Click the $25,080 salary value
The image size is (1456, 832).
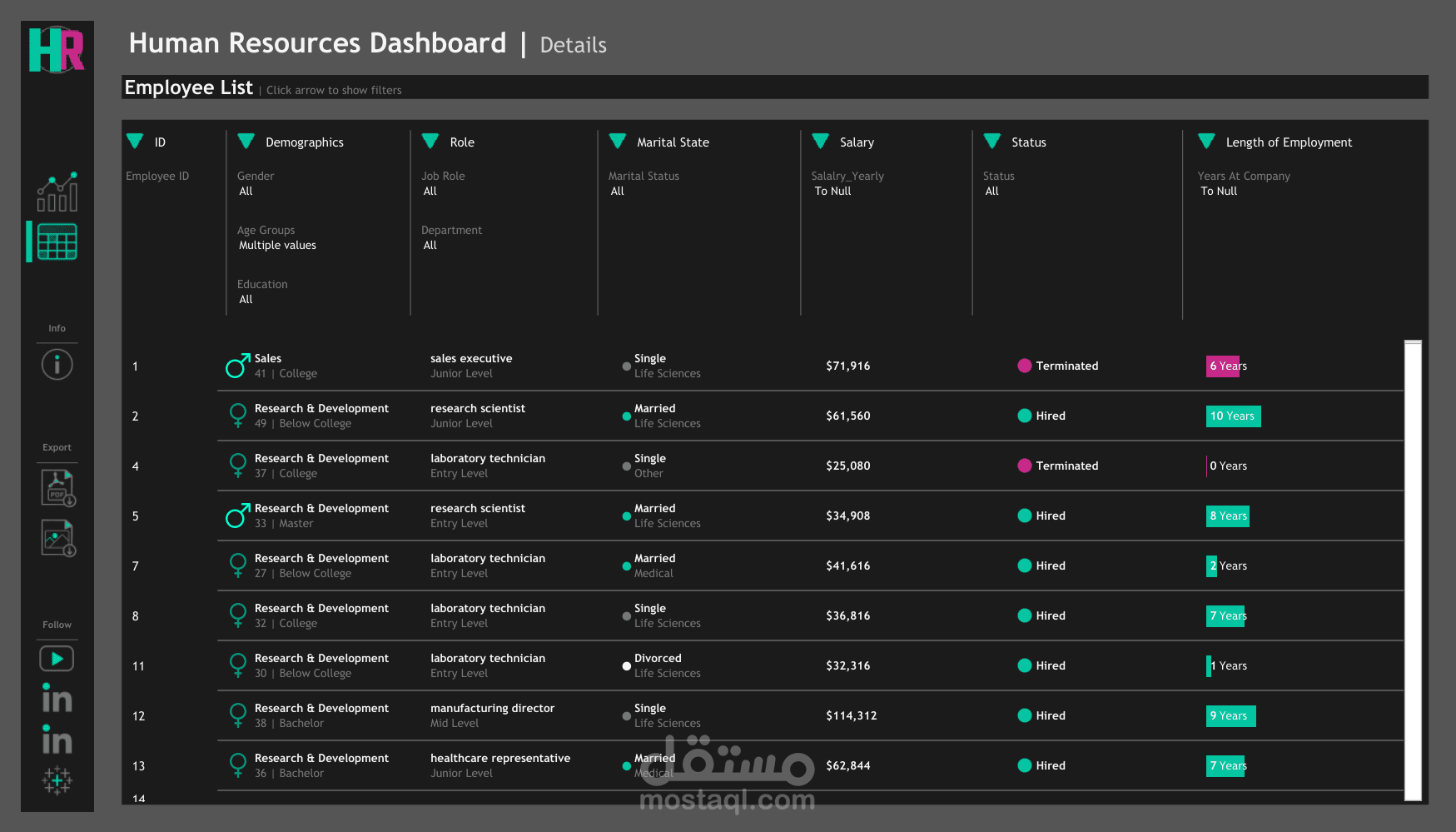tap(848, 466)
